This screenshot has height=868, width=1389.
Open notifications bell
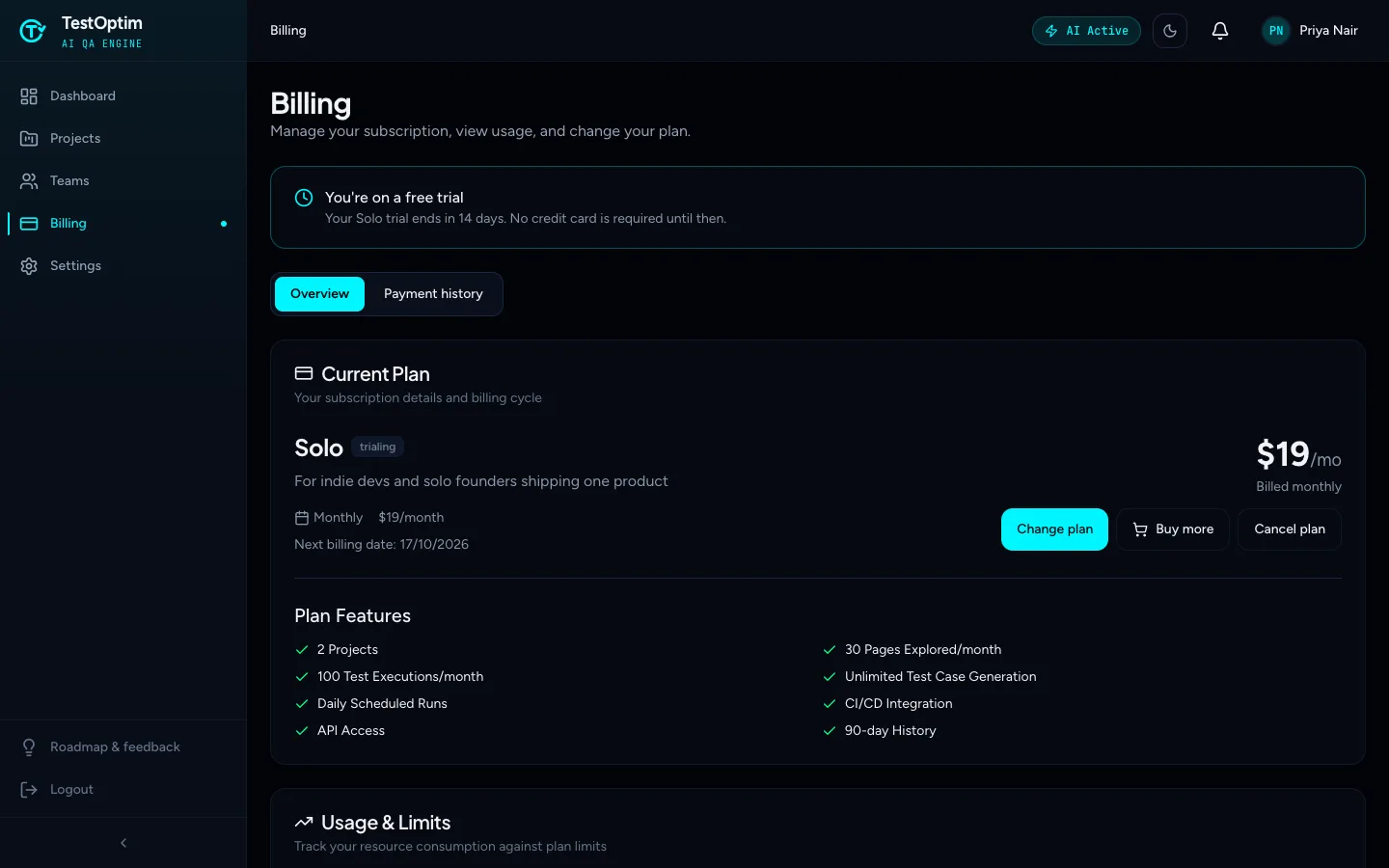1220,31
